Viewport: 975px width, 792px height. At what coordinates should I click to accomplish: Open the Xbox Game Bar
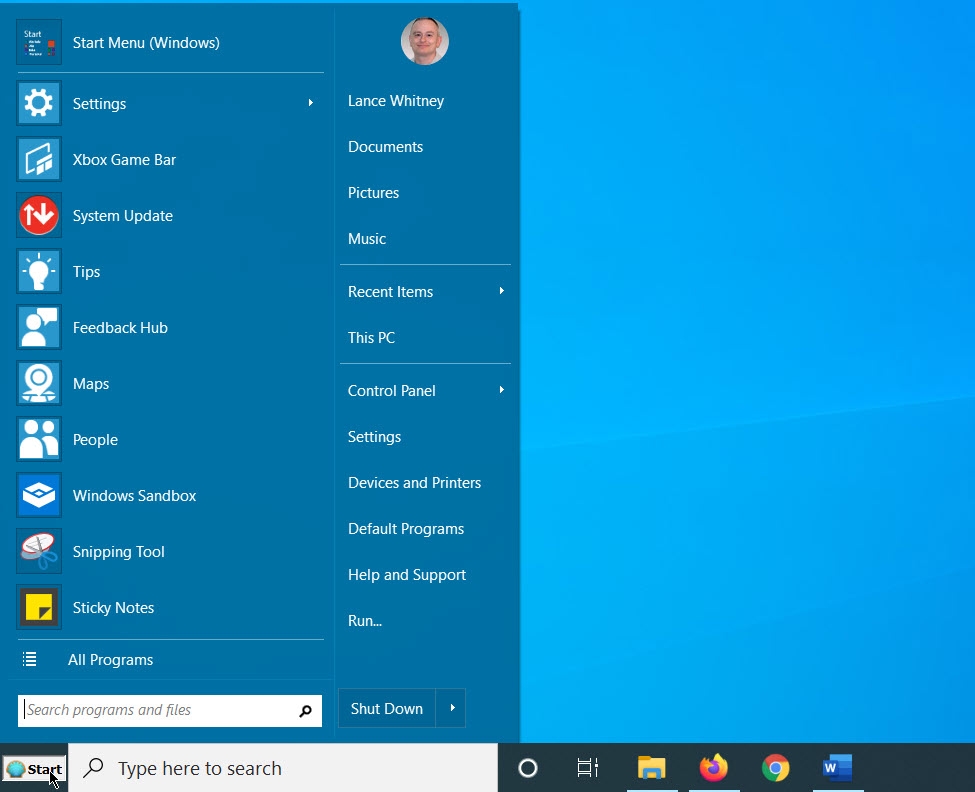coord(124,159)
